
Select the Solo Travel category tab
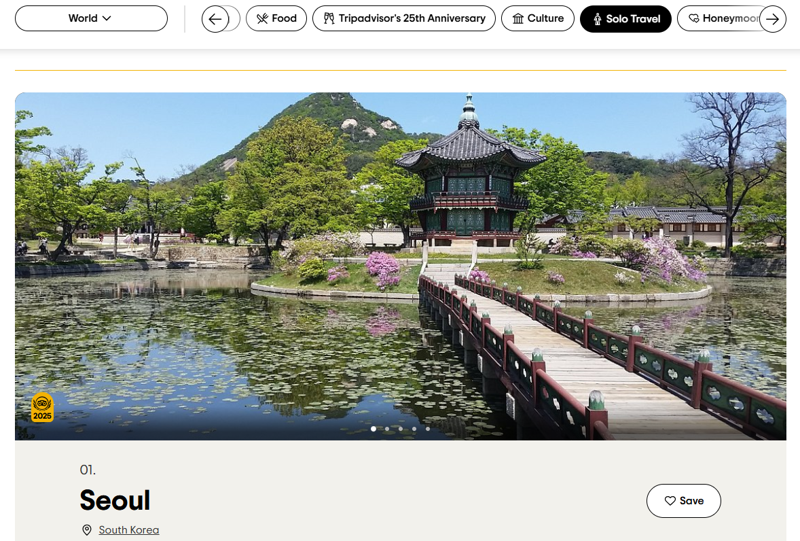point(625,19)
